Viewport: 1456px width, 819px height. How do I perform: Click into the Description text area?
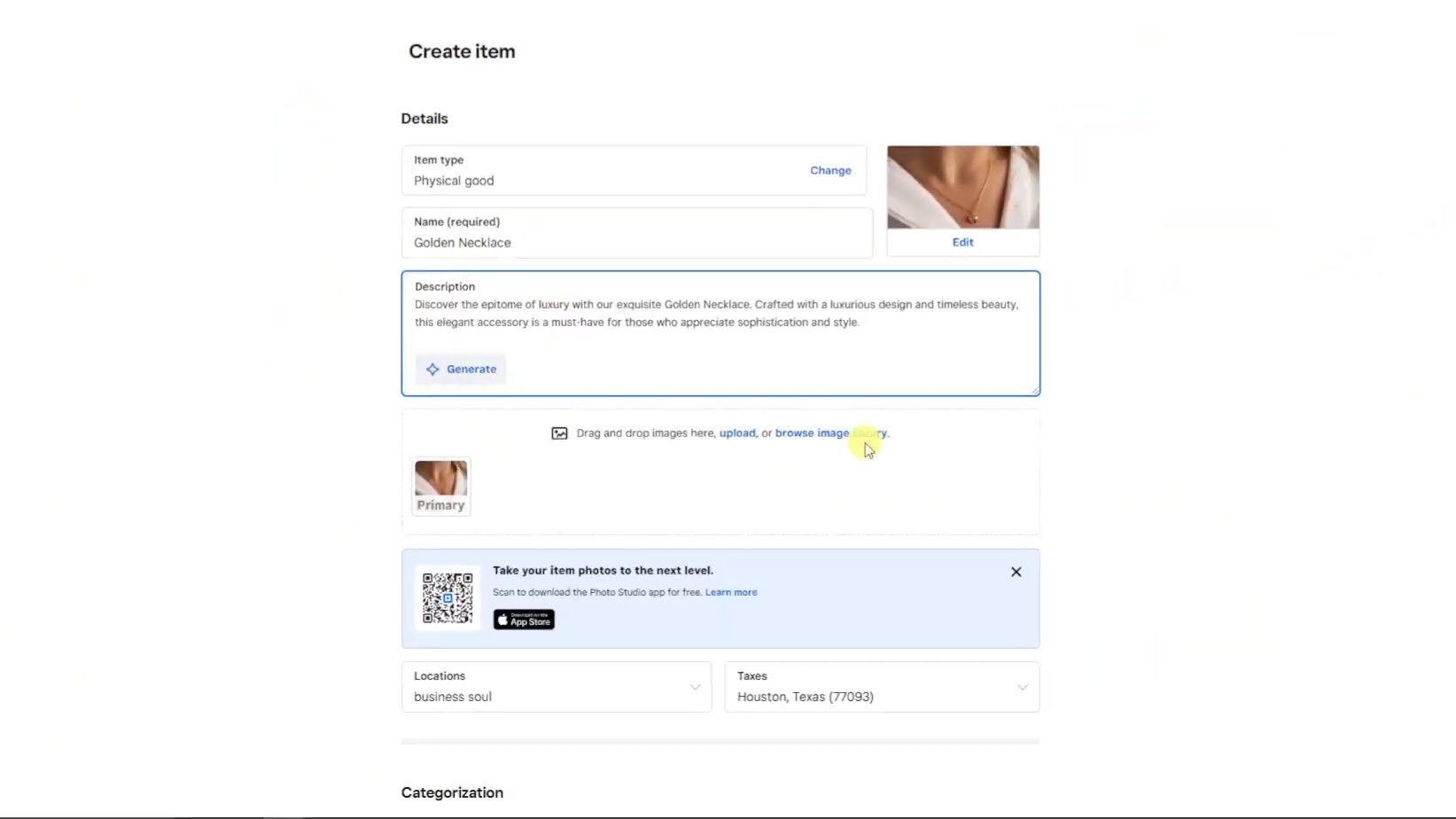[718, 314]
